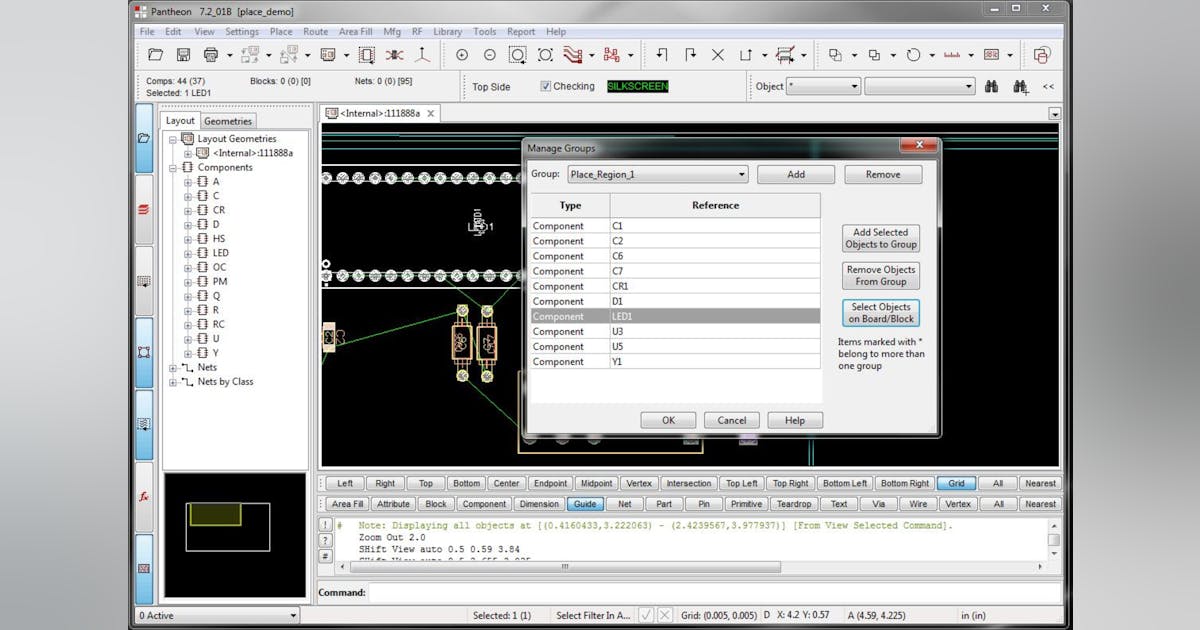Activate the rotate tool icon
Viewport: 1200px width, 630px height.
913,55
